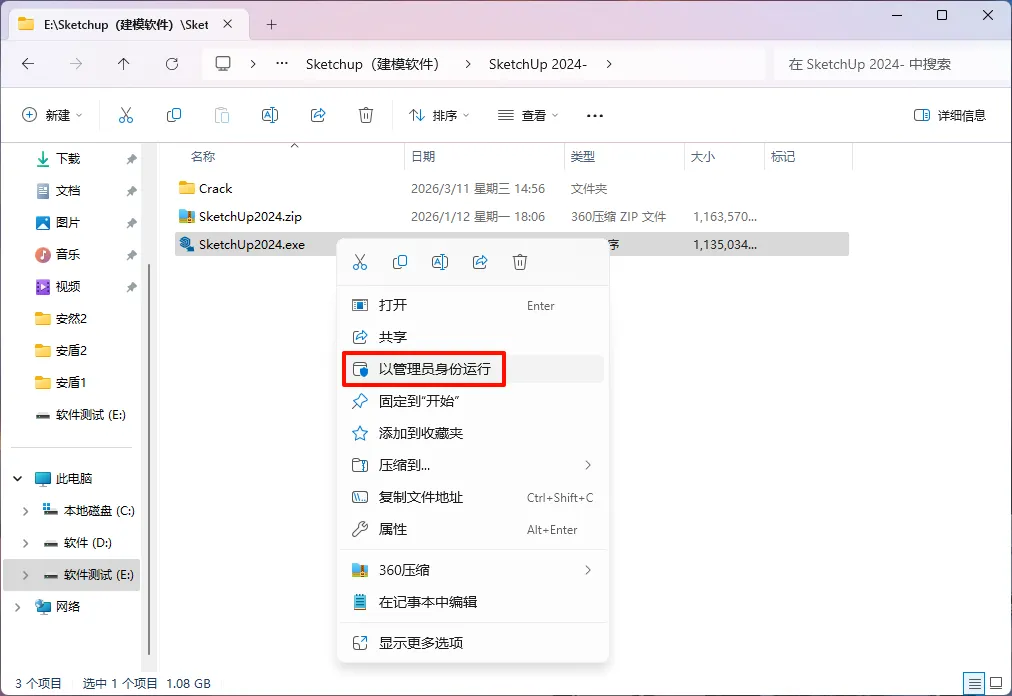Viewport: 1012px width, 696px height.
Task: Click chevron after SketchUp 2024- breadcrumb
Action: click(609, 64)
